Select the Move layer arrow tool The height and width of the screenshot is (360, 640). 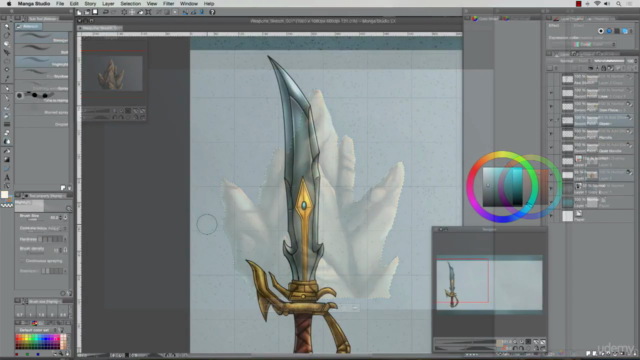pos(7,52)
